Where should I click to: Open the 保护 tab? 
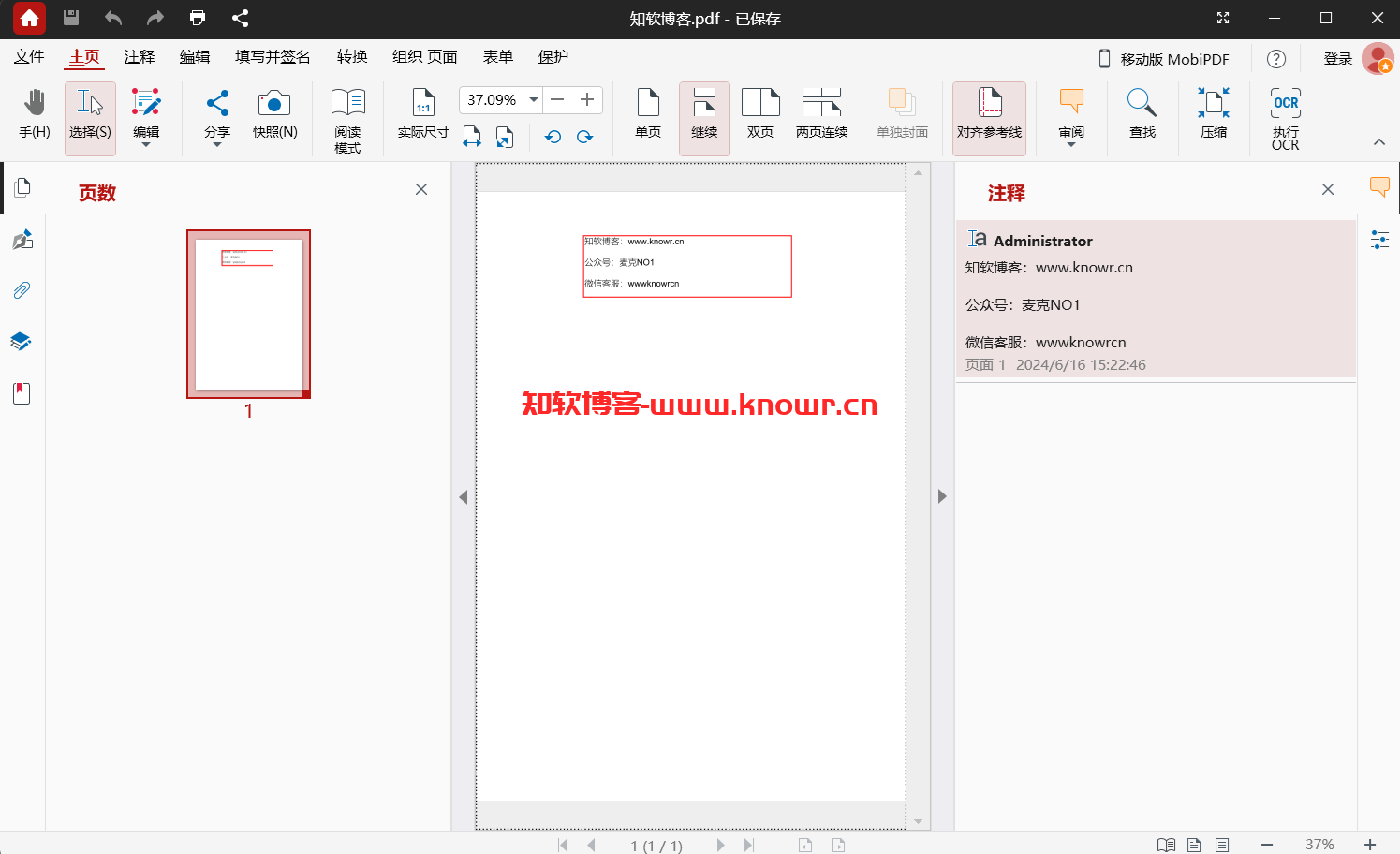coord(553,57)
